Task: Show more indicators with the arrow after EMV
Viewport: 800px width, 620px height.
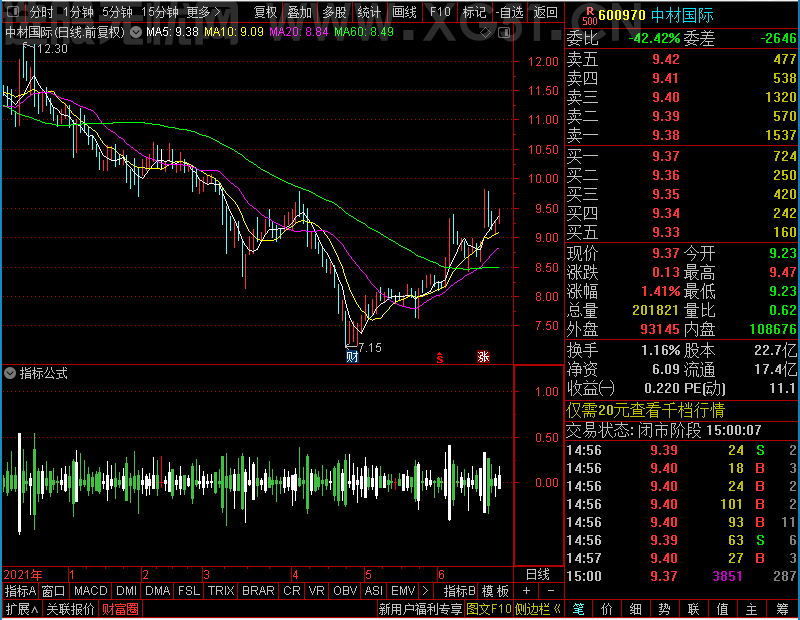Action: coord(426,591)
